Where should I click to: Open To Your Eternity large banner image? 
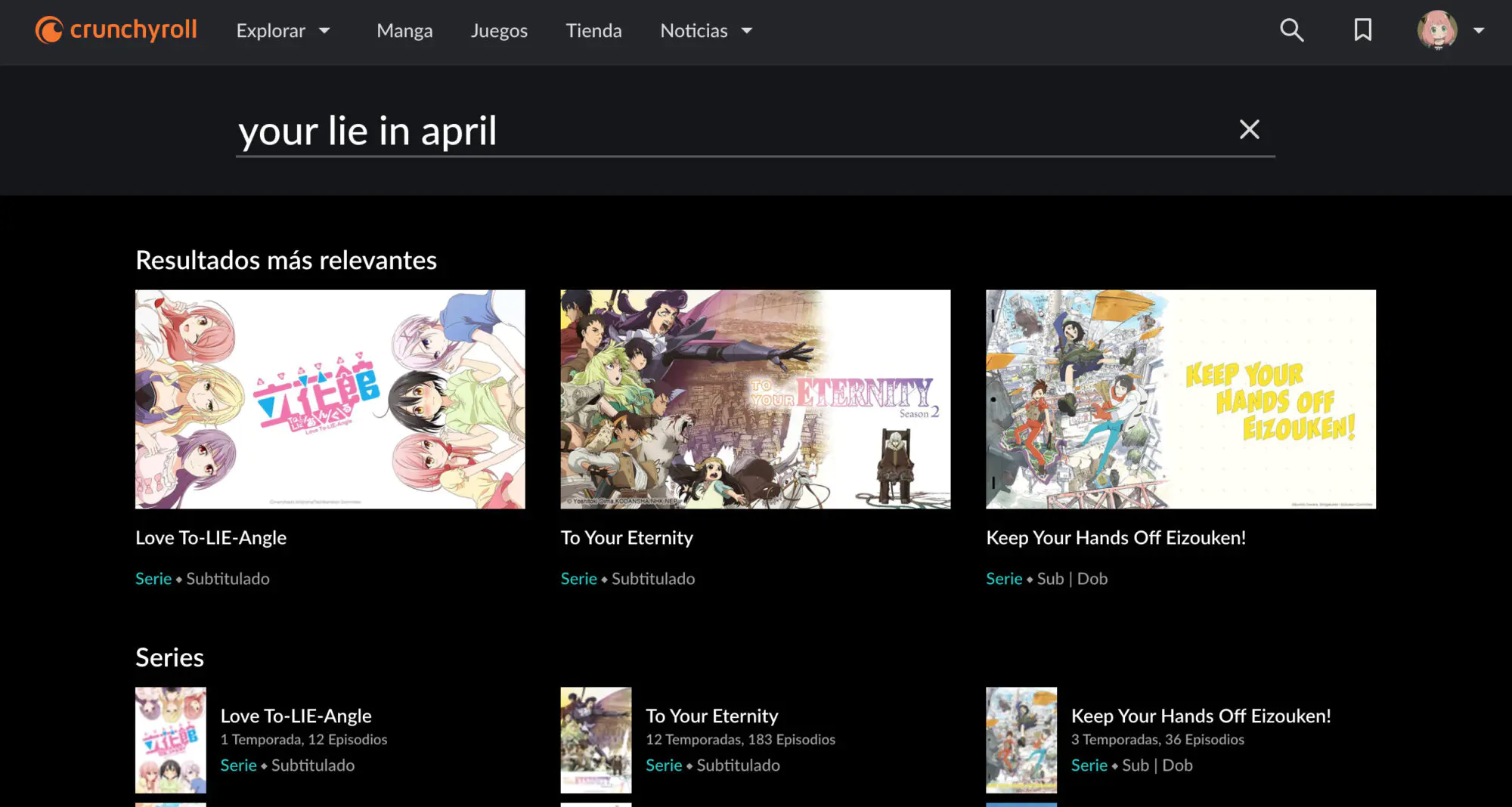(755, 399)
